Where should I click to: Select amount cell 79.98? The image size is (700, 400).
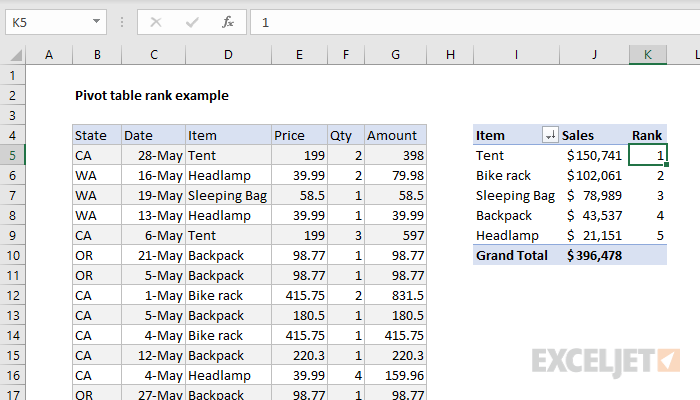click(396, 175)
